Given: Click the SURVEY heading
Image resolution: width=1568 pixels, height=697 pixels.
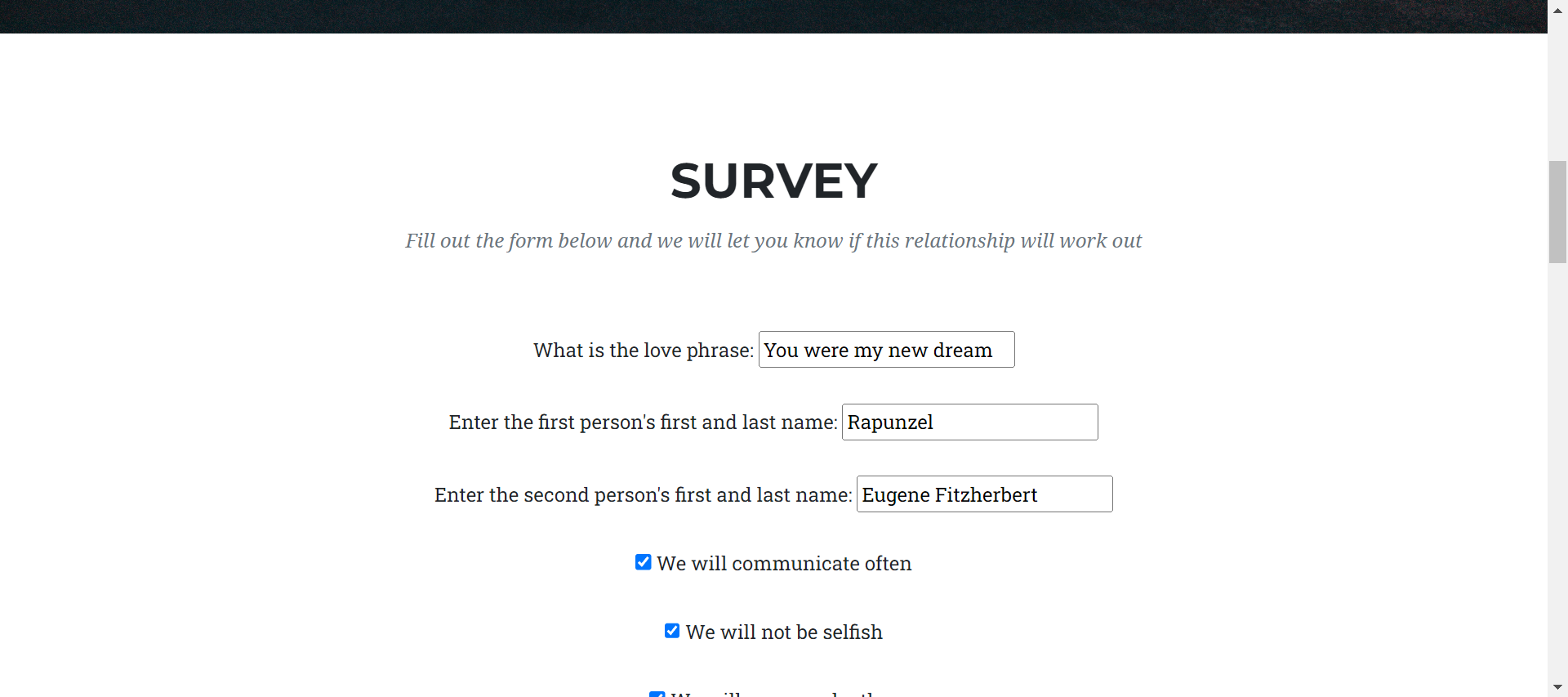Looking at the screenshot, I should coord(773,181).
